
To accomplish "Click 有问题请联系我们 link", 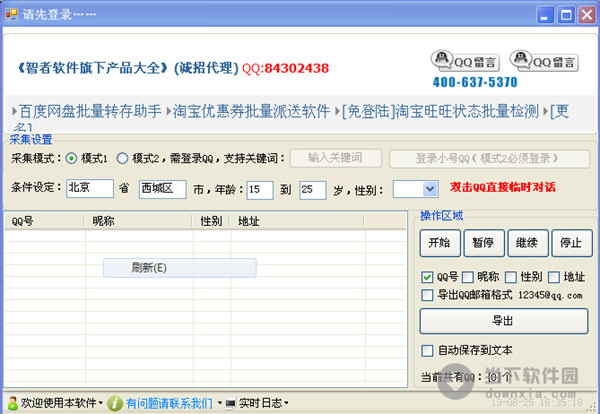I will pos(169,403).
